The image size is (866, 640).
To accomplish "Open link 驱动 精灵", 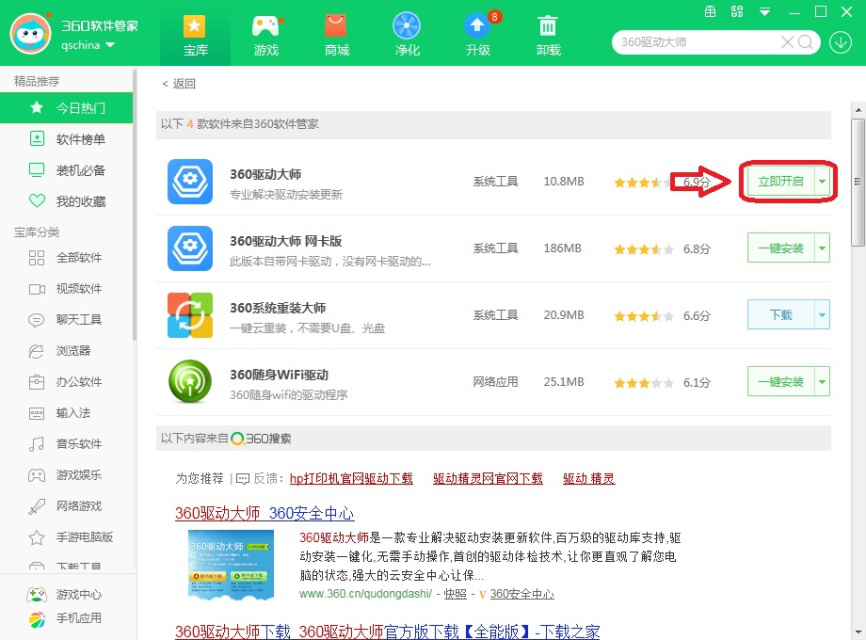I will (589, 479).
